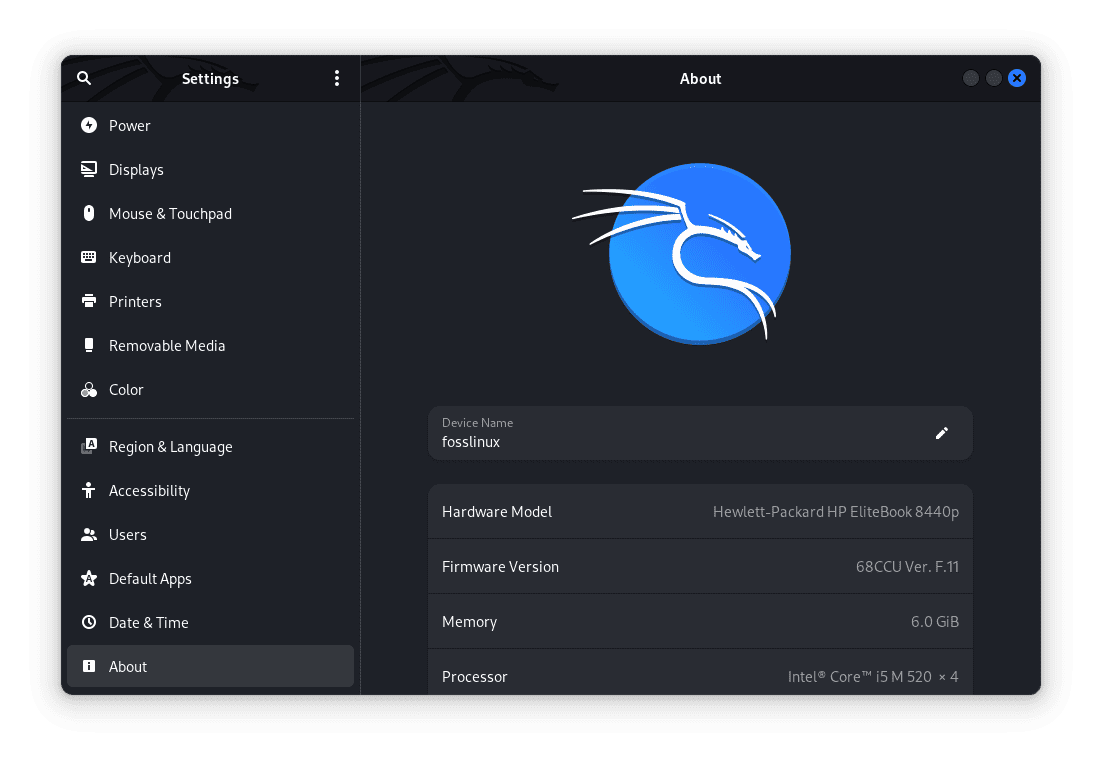The width and height of the screenshot is (1102, 762).
Task: Click the Displays monitor icon
Action: [89, 169]
